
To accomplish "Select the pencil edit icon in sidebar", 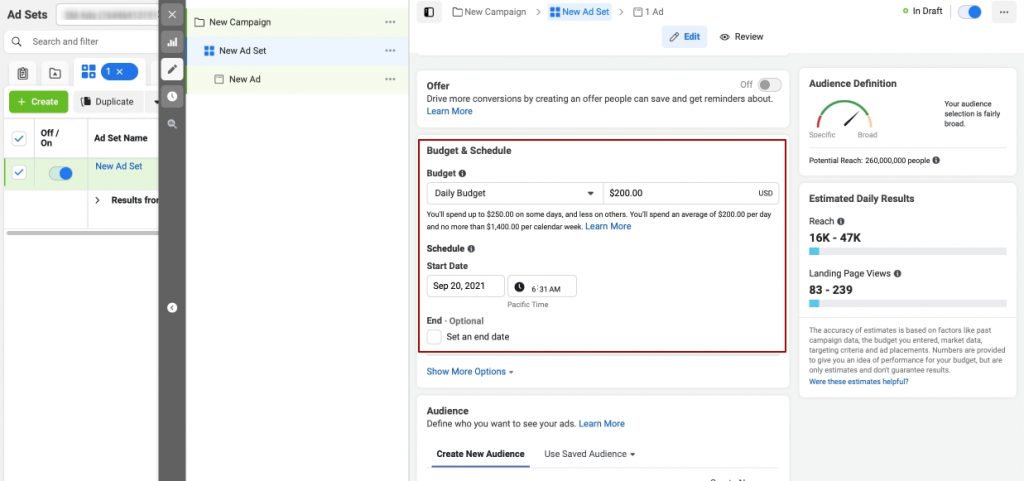I will [172, 69].
